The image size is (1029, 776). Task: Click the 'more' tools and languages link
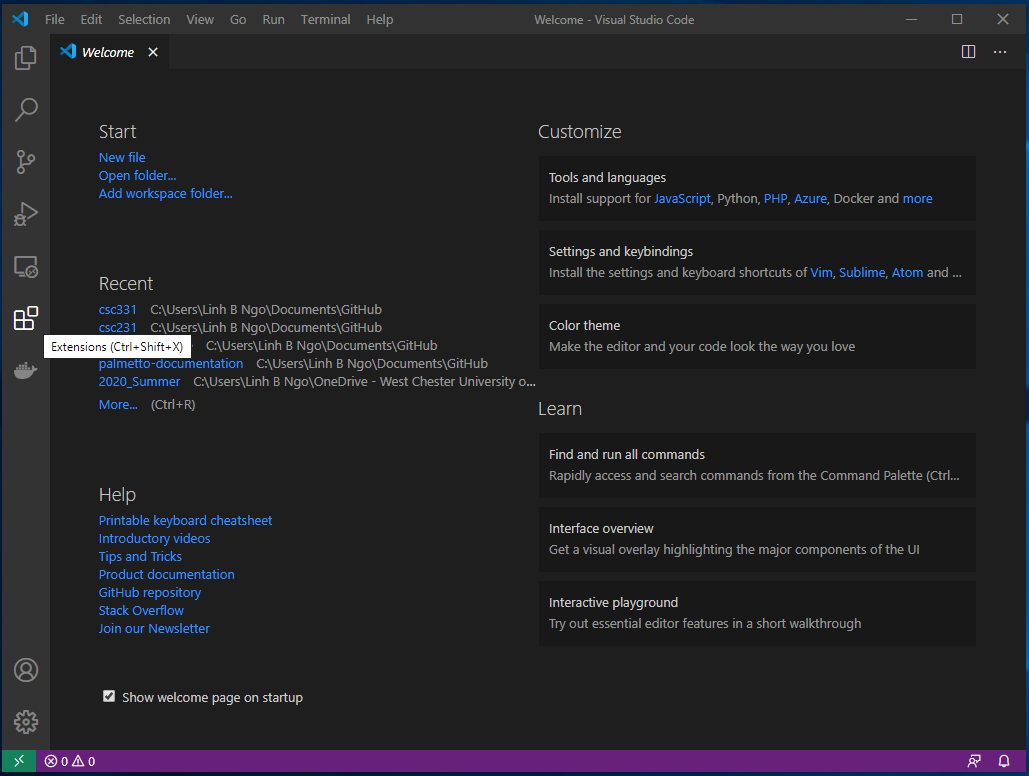coord(917,199)
